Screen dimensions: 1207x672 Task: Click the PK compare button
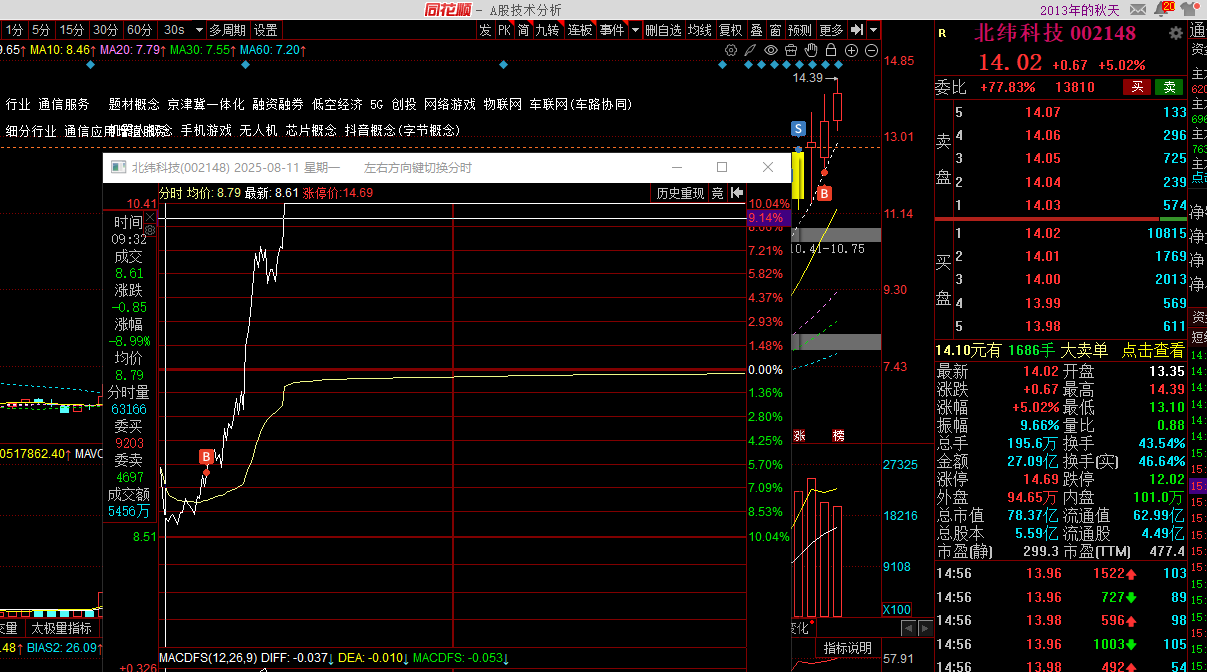(x=505, y=30)
